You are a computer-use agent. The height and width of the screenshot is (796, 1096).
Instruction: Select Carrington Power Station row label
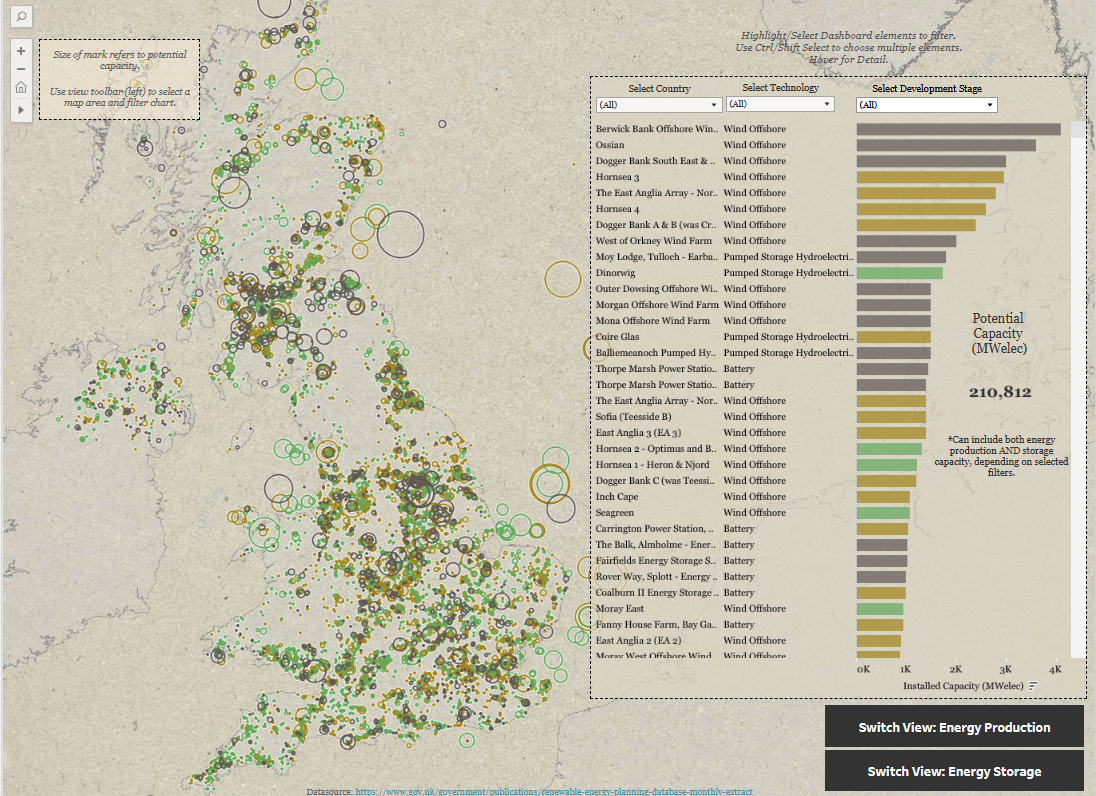[x=654, y=529]
